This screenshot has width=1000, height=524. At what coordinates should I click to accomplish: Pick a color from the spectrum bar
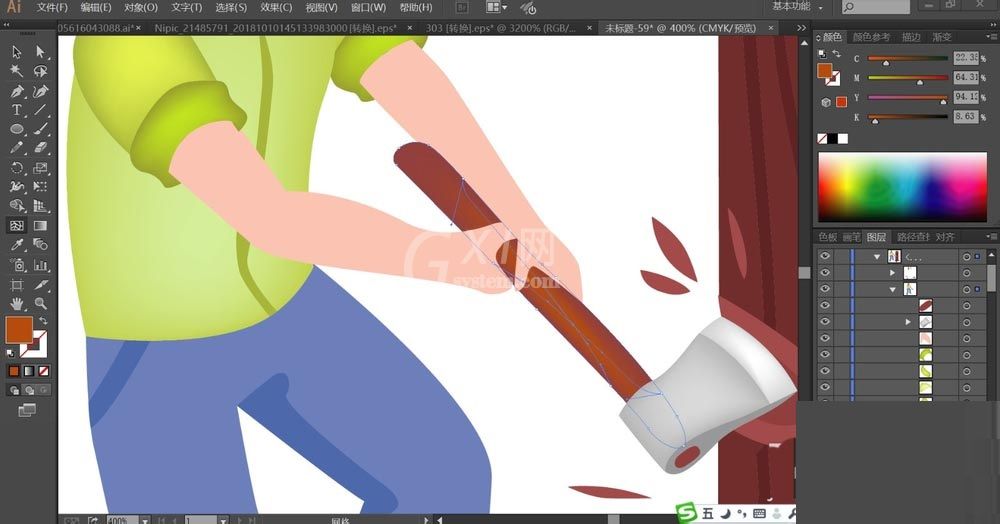902,187
